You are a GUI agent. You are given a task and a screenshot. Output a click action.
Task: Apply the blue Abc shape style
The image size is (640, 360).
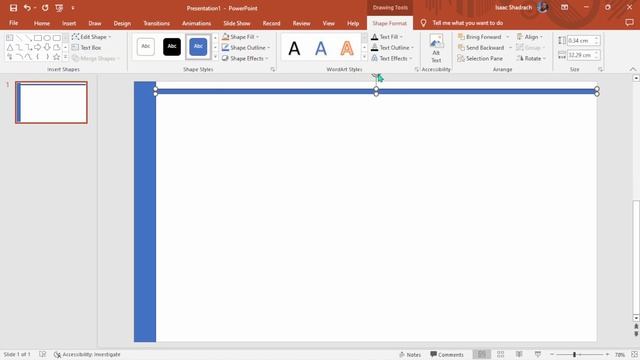coord(198,47)
